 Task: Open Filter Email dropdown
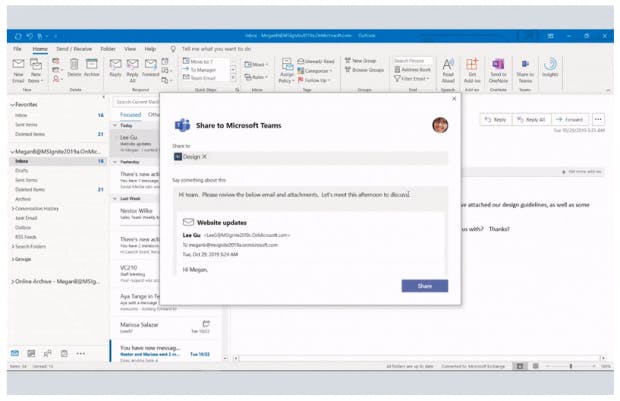(x=412, y=79)
